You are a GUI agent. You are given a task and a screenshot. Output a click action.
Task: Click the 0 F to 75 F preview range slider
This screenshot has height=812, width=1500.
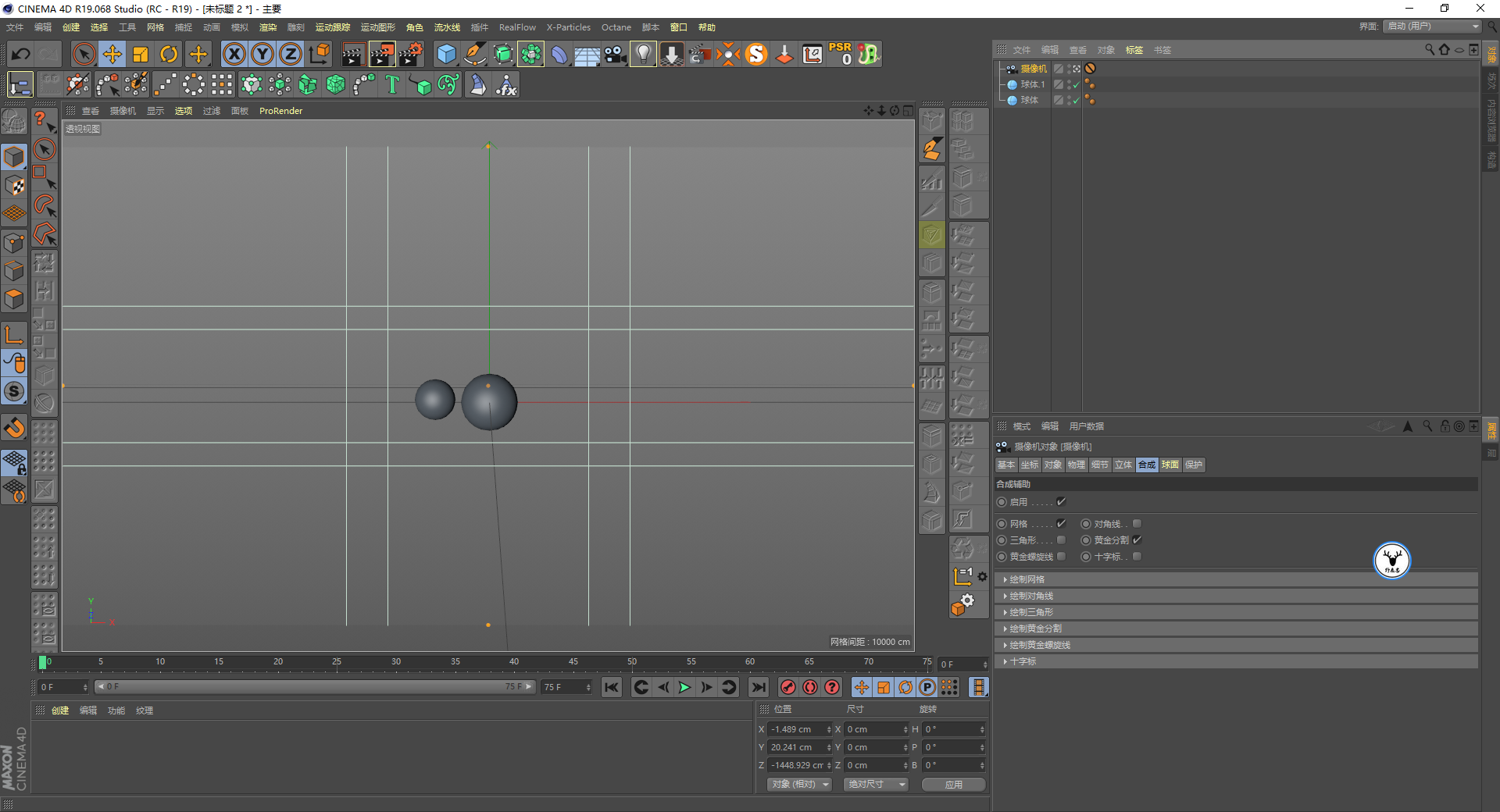(x=315, y=687)
